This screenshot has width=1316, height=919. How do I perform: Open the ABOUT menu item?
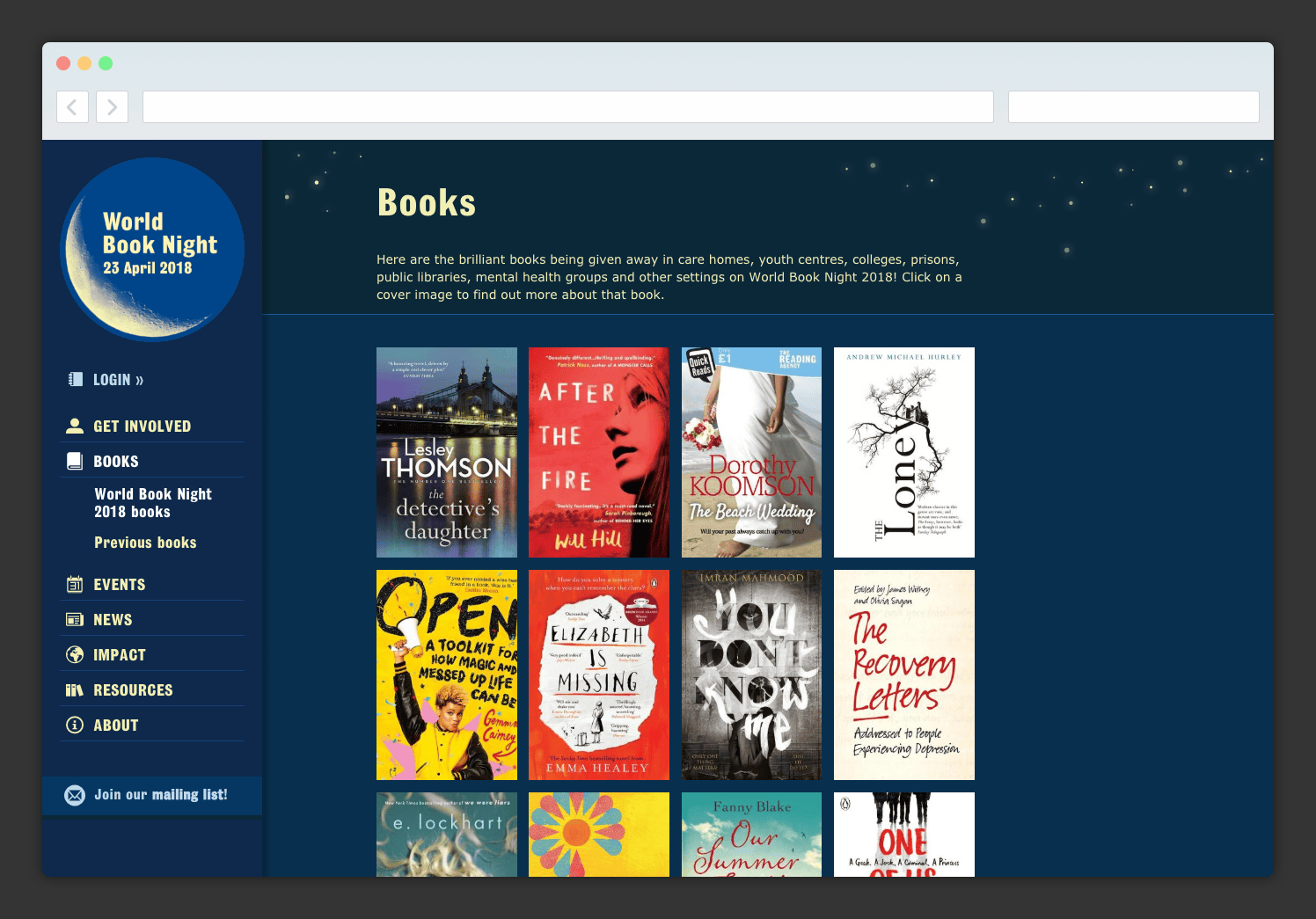click(116, 726)
